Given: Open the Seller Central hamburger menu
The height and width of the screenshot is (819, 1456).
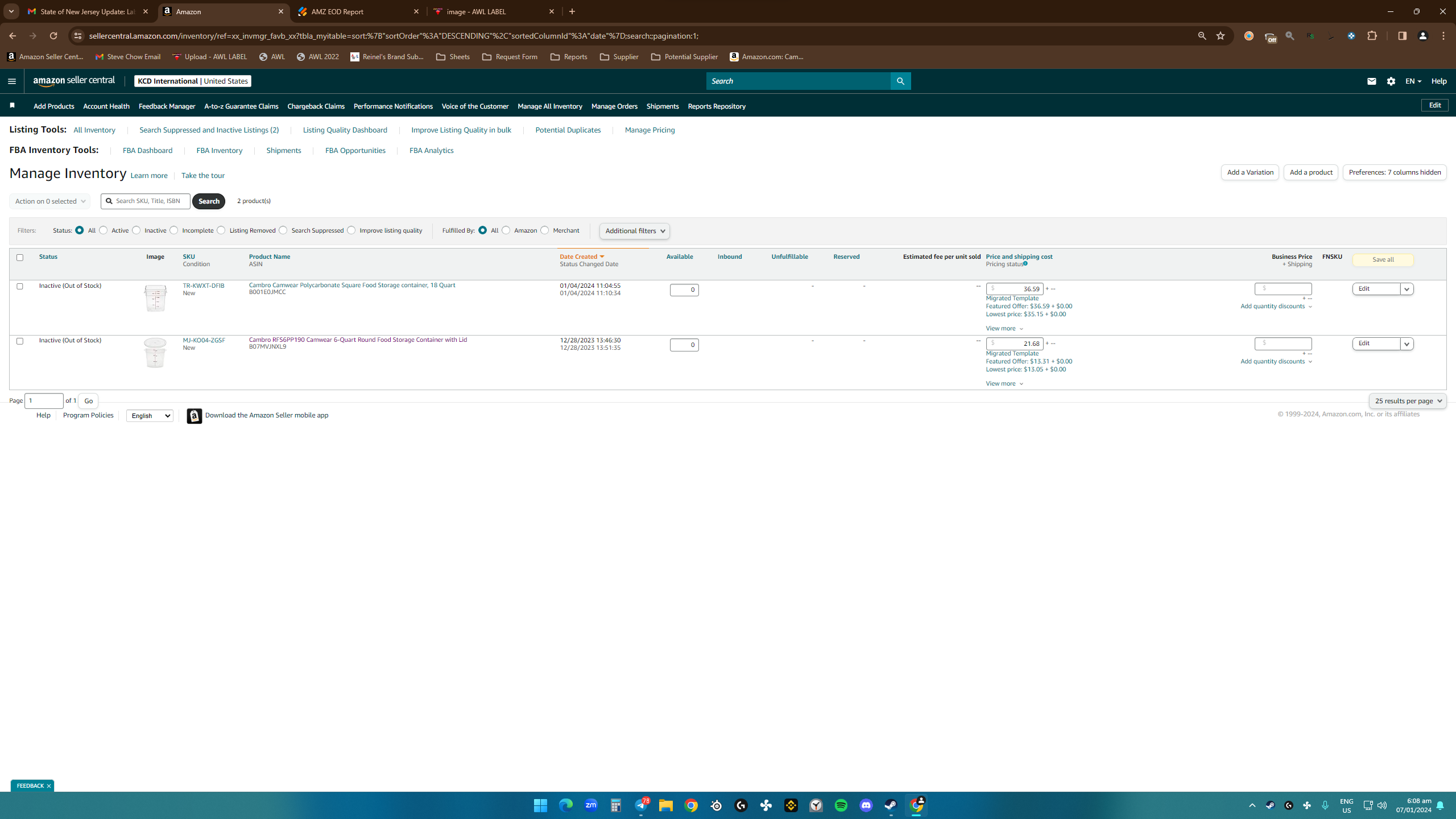Looking at the screenshot, I should tap(11, 81).
